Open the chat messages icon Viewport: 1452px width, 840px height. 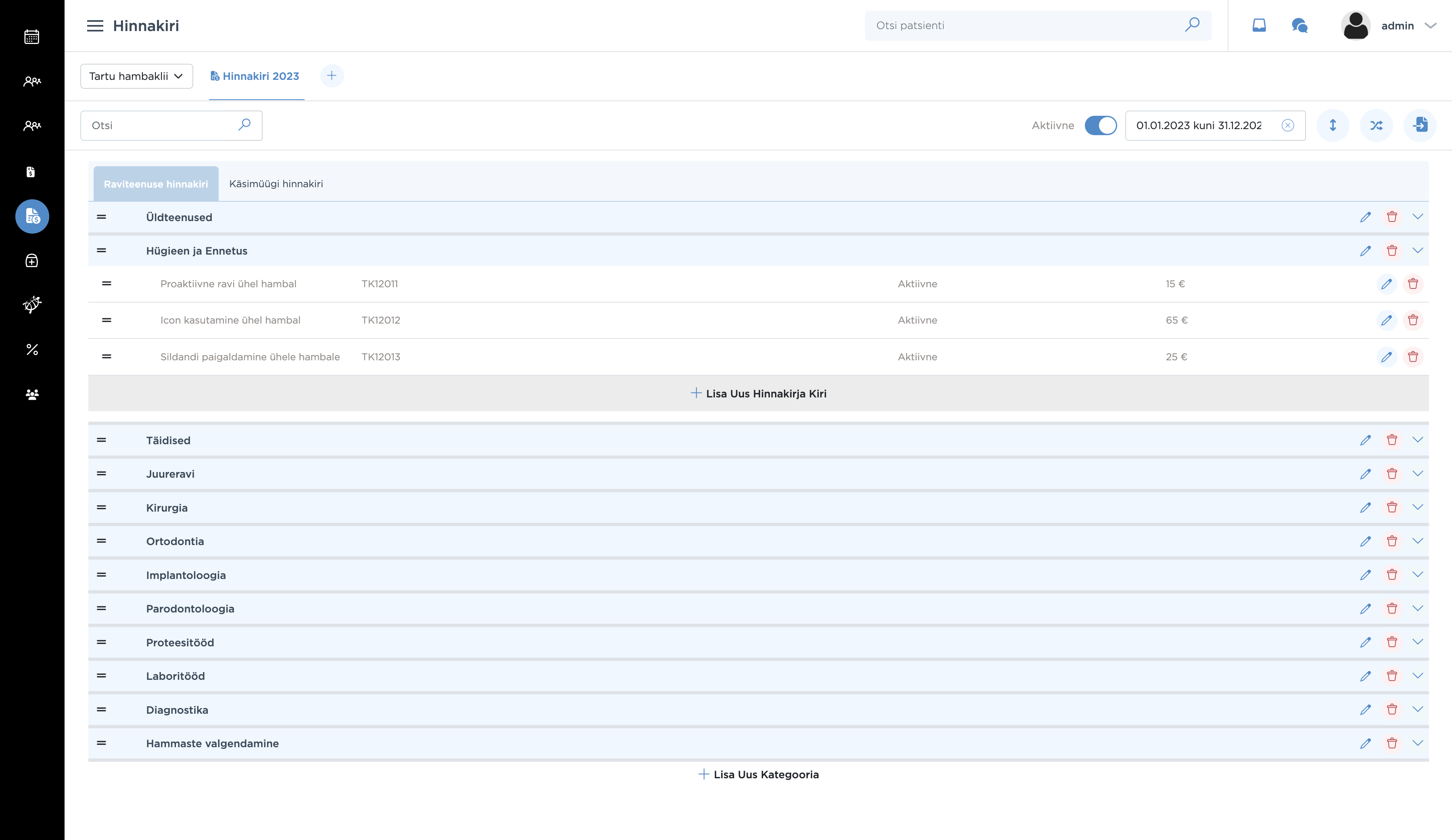point(1299,25)
